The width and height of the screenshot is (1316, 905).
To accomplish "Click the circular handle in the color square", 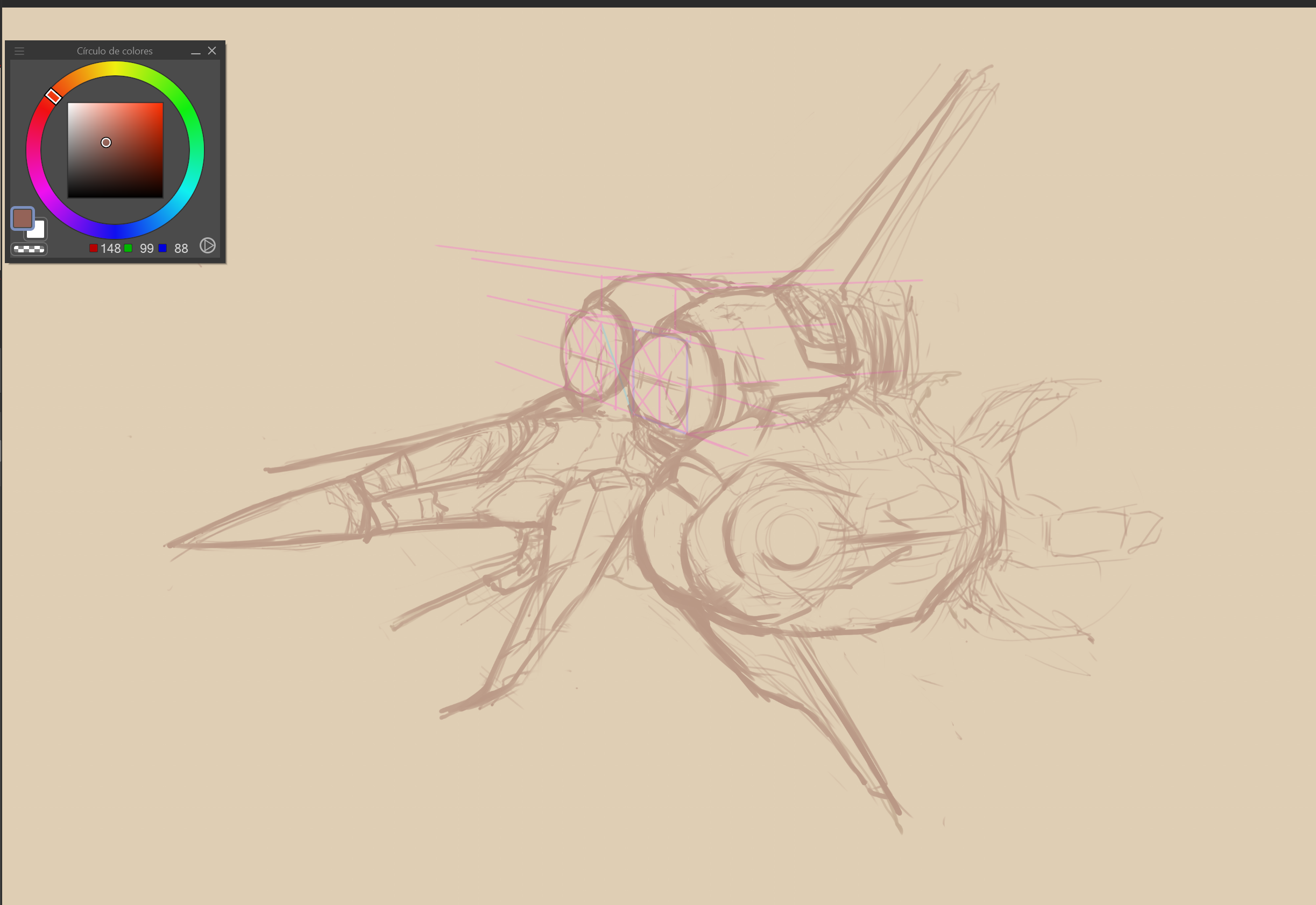I will click(x=106, y=143).
